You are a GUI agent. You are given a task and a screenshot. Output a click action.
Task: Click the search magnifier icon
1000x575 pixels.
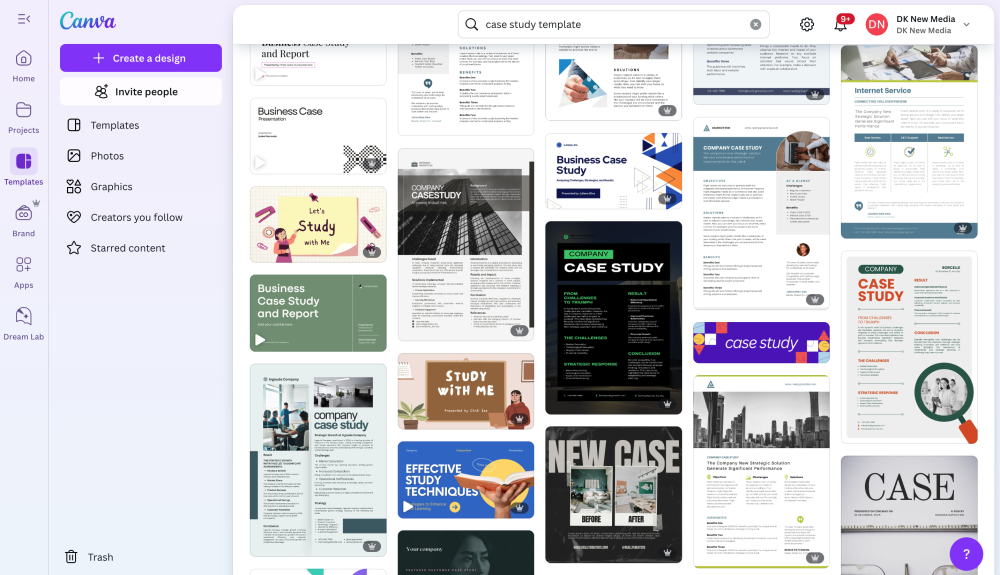[x=471, y=24]
